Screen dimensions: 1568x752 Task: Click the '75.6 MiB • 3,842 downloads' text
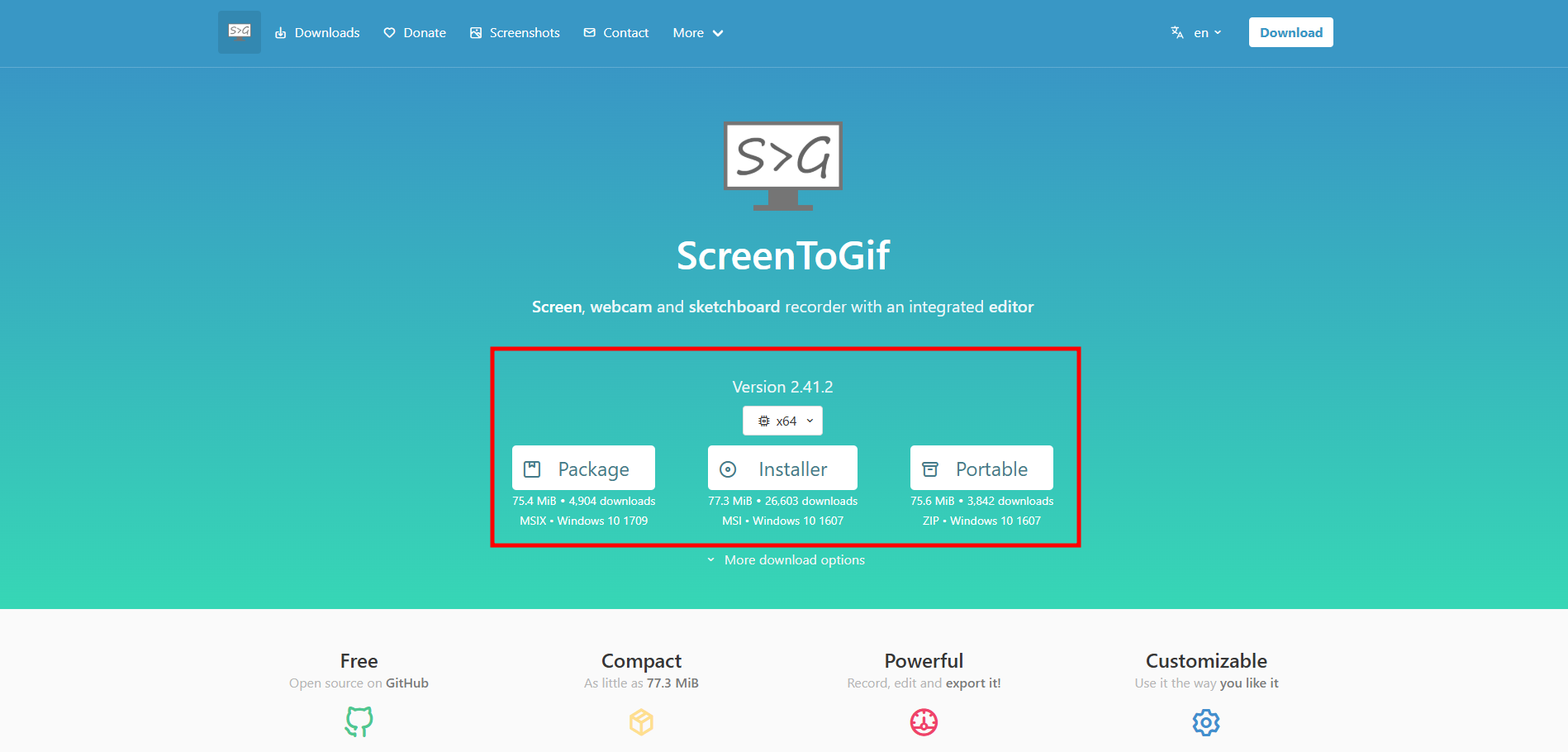(x=981, y=501)
